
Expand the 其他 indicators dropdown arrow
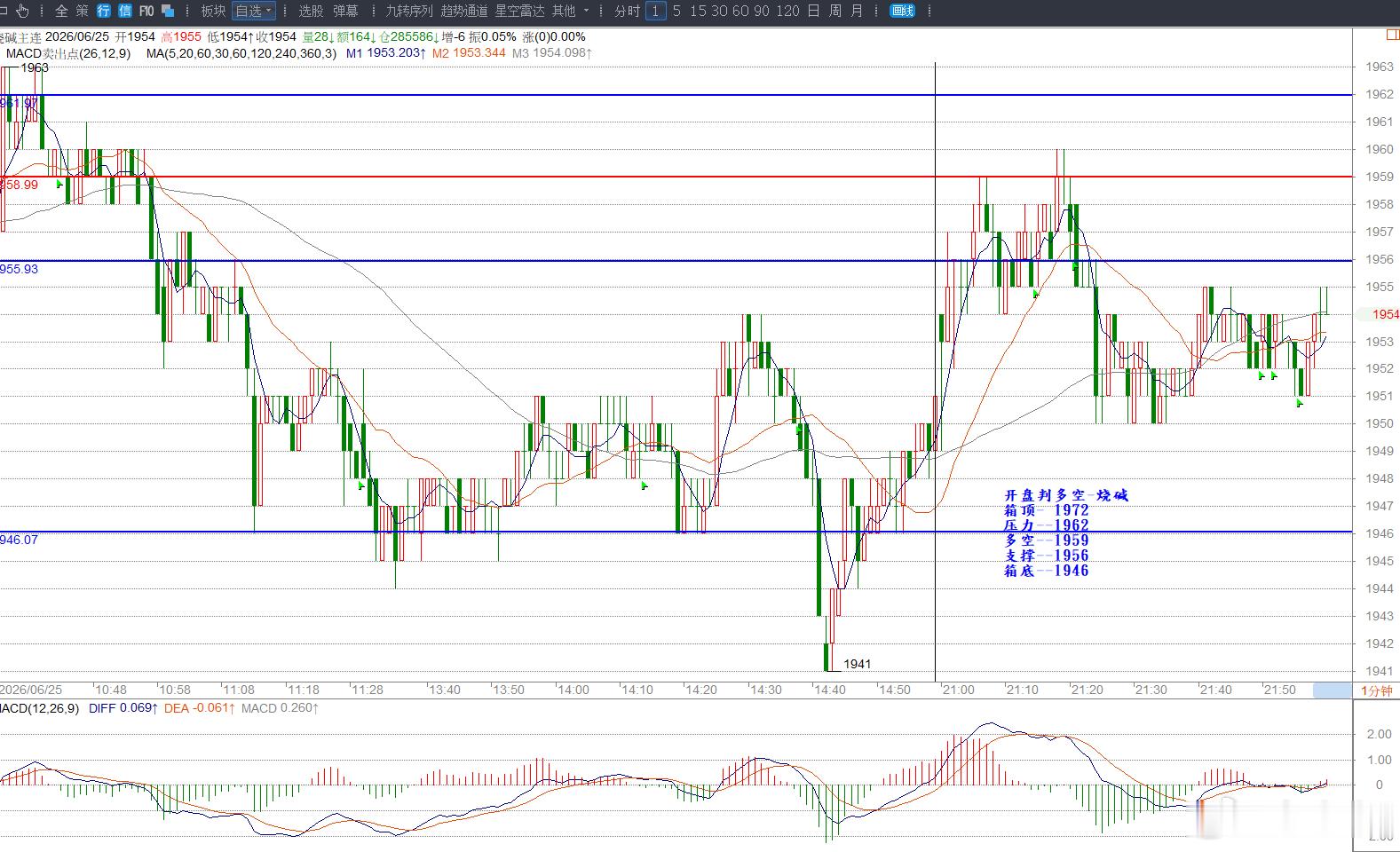(x=586, y=11)
